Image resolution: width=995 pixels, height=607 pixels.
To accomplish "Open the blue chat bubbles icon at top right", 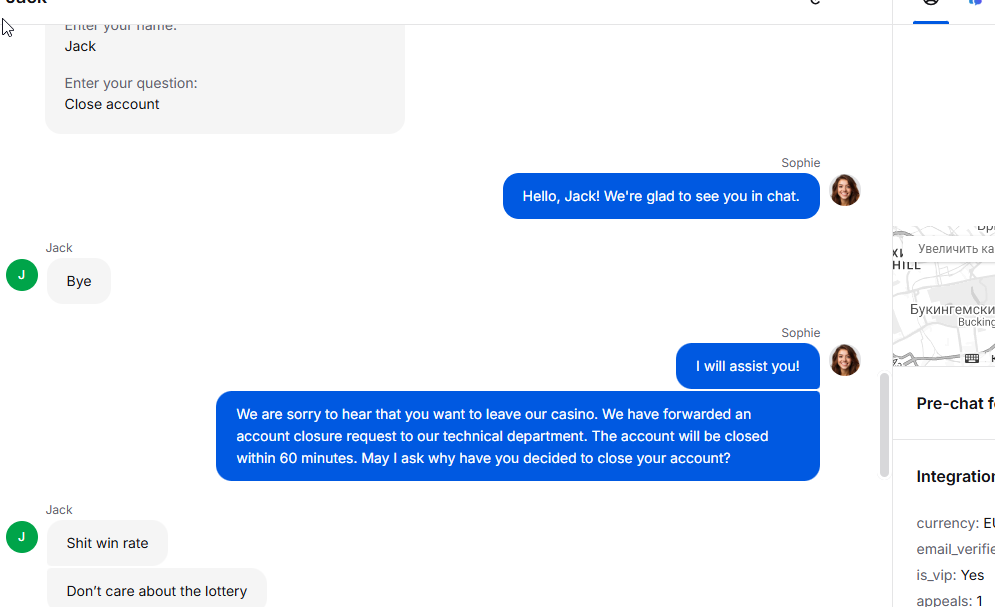I will click(976, 3).
